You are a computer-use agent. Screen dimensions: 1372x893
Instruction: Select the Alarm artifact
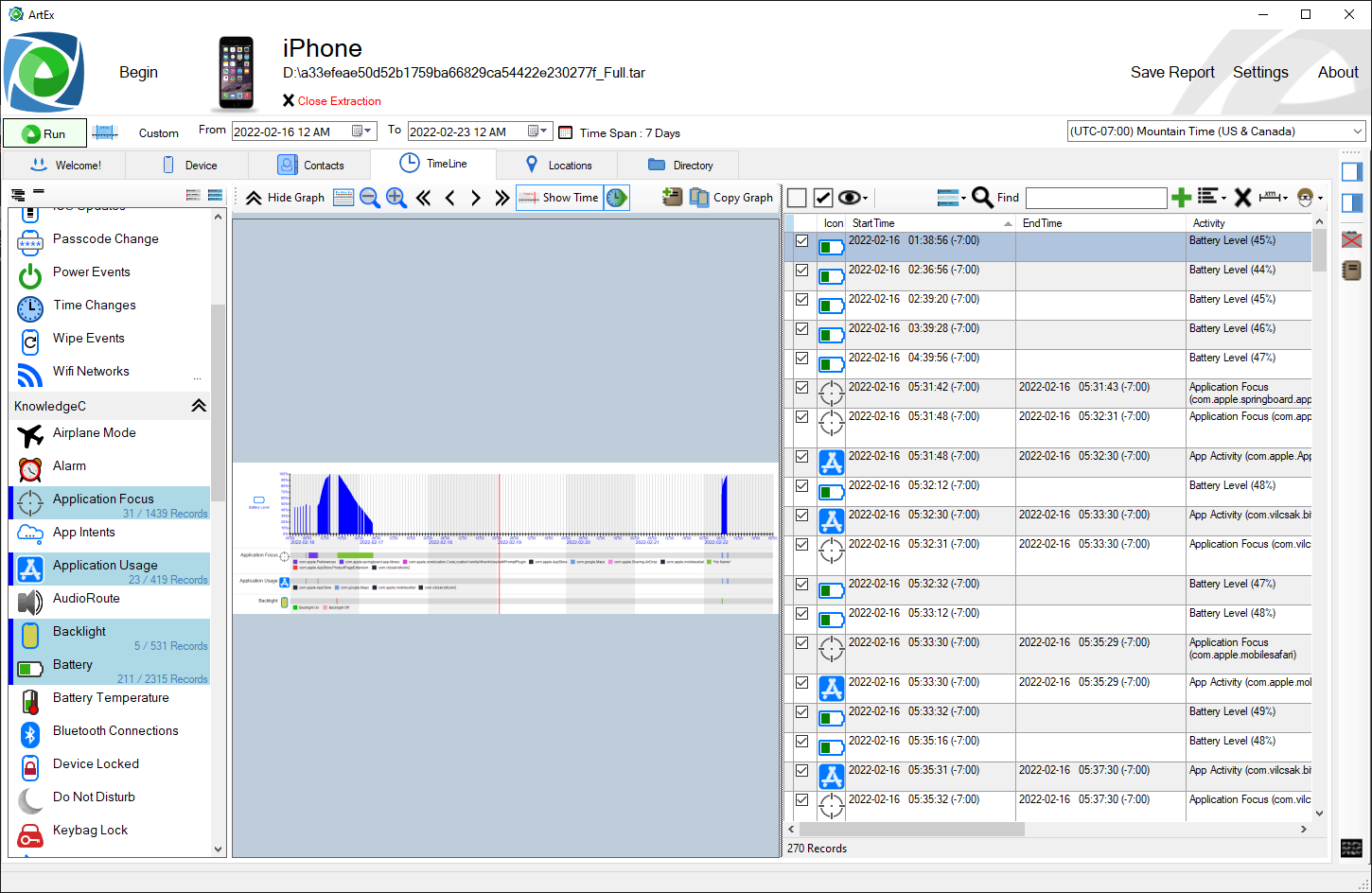pos(110,466)
